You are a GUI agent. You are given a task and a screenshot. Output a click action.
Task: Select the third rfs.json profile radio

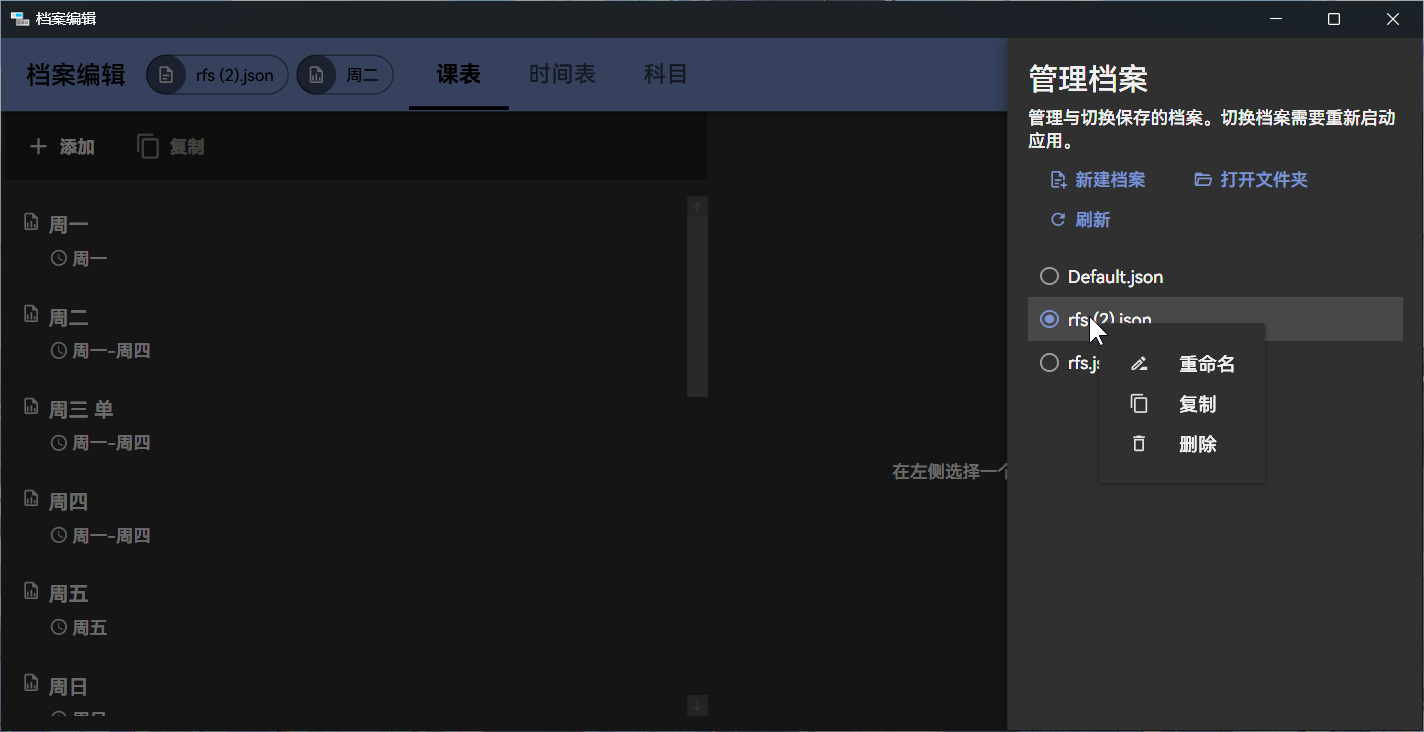(x=1049, y=362)
